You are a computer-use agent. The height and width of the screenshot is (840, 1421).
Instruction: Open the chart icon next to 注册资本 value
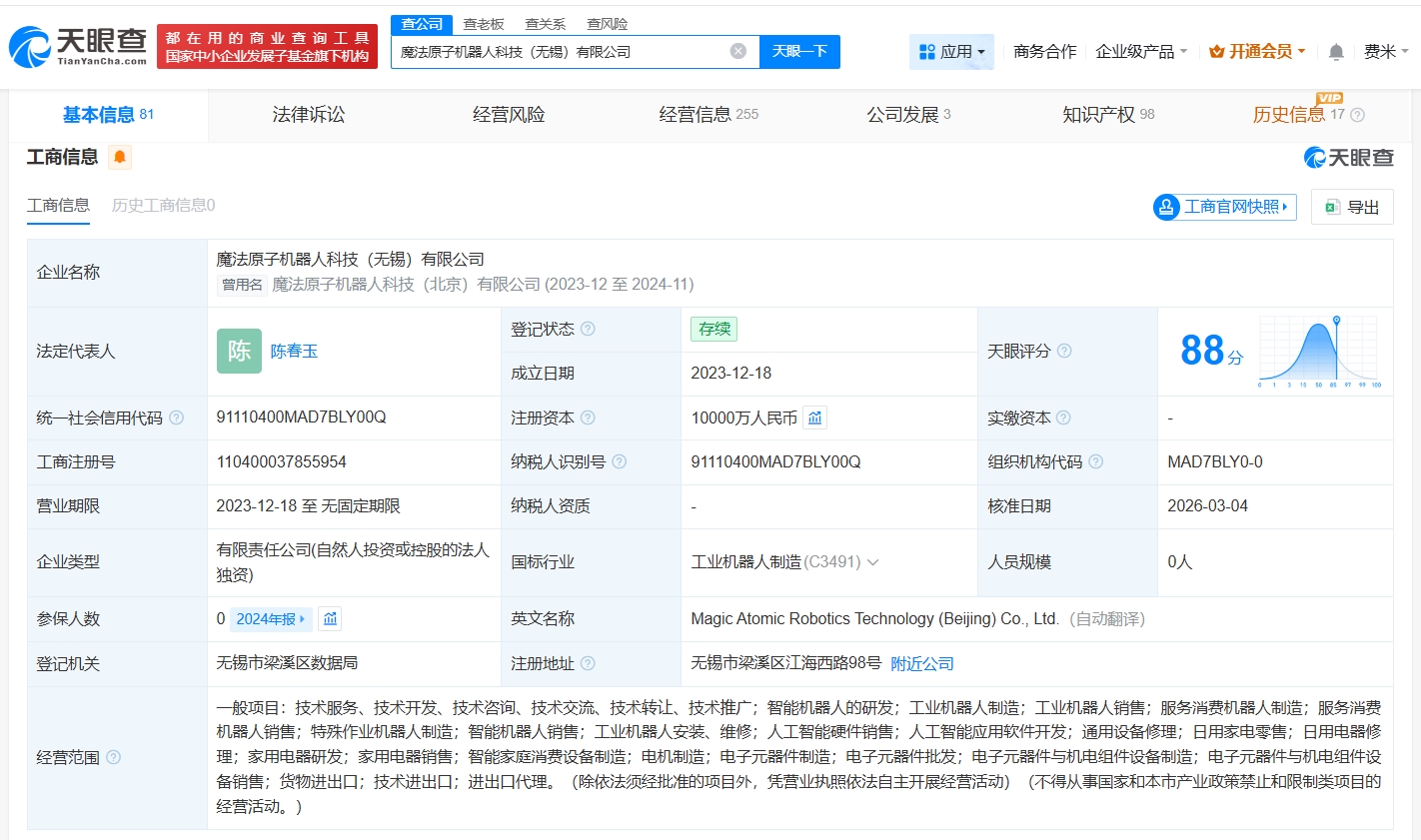click(x=815, y=418)
